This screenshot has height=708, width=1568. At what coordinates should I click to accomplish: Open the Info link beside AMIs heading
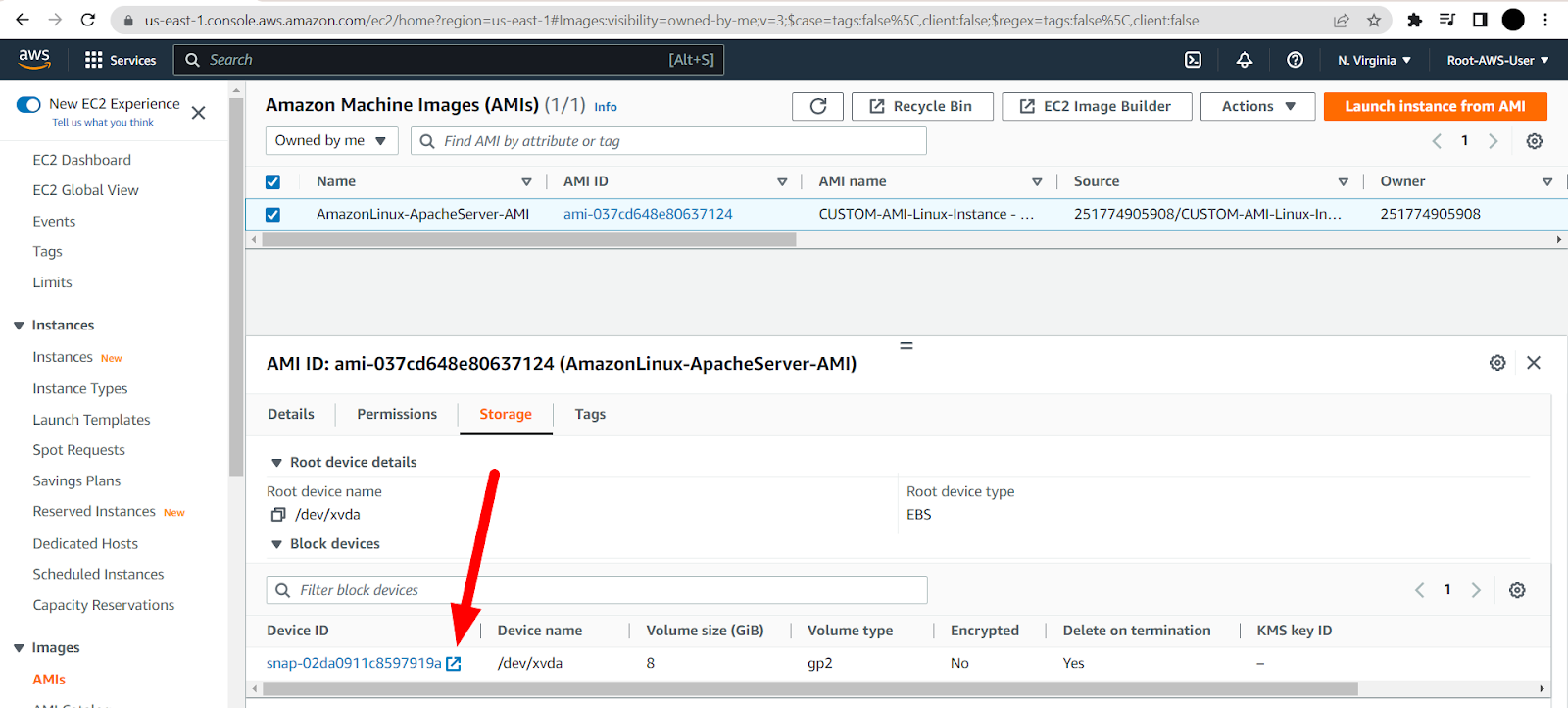pos(606,107)
